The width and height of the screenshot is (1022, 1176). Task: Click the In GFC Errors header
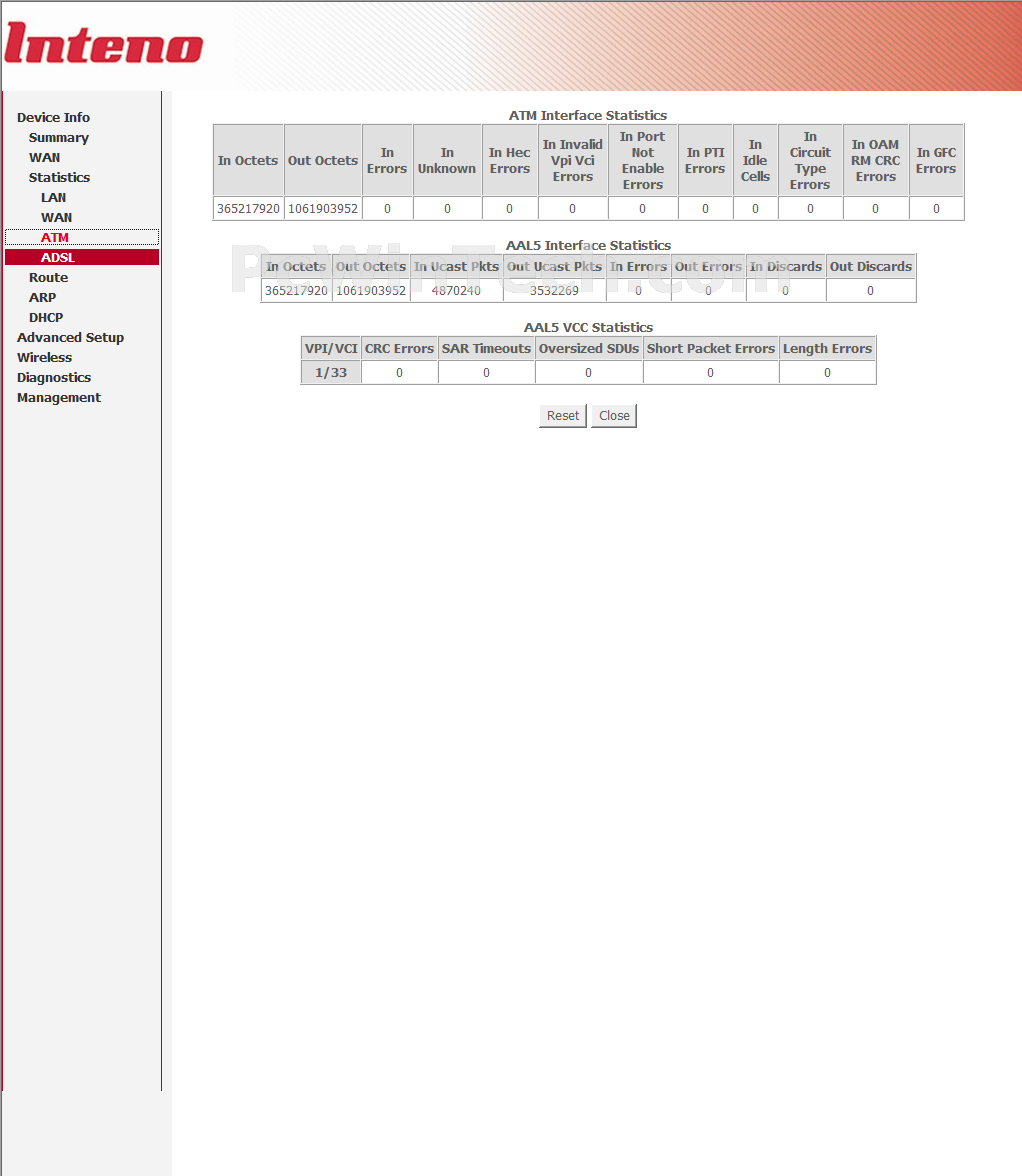click(x=936, y=160)
